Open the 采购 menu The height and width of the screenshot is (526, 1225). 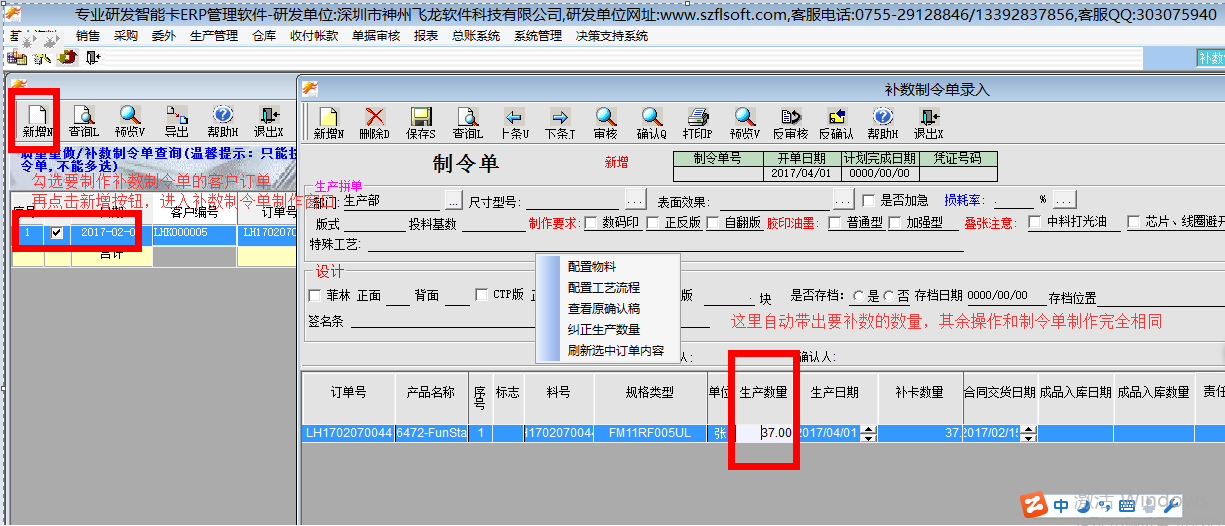(126, 36)
